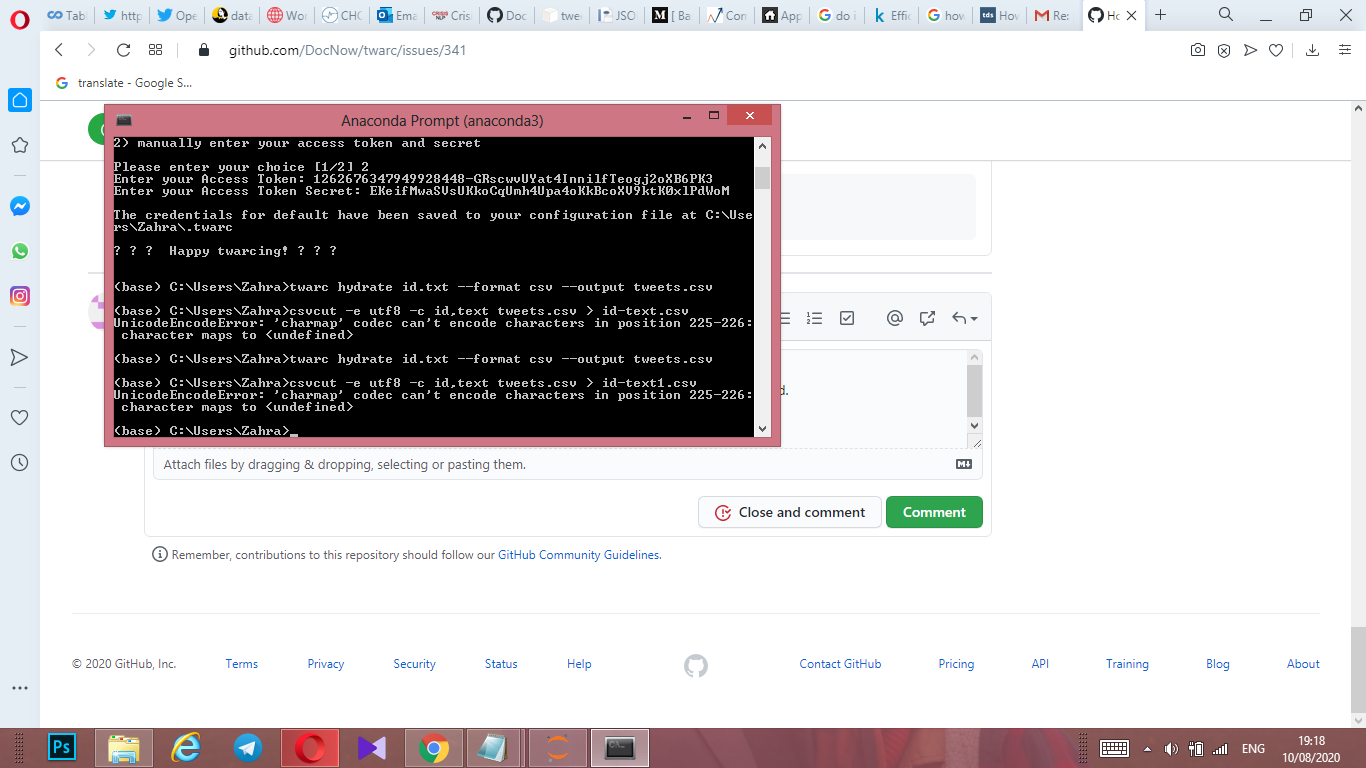The image size is (1366, 768).
Task: Open the Easy Setup sliders panel
Action: click(x=1343, y=49)
